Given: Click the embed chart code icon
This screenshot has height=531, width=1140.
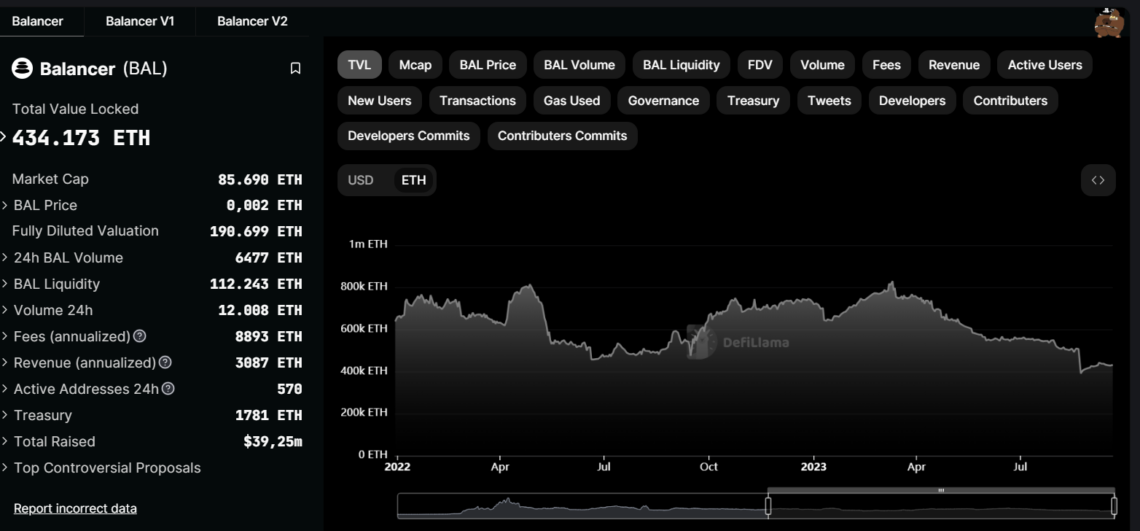Looking at the screenshot, I should [1098, 180].
